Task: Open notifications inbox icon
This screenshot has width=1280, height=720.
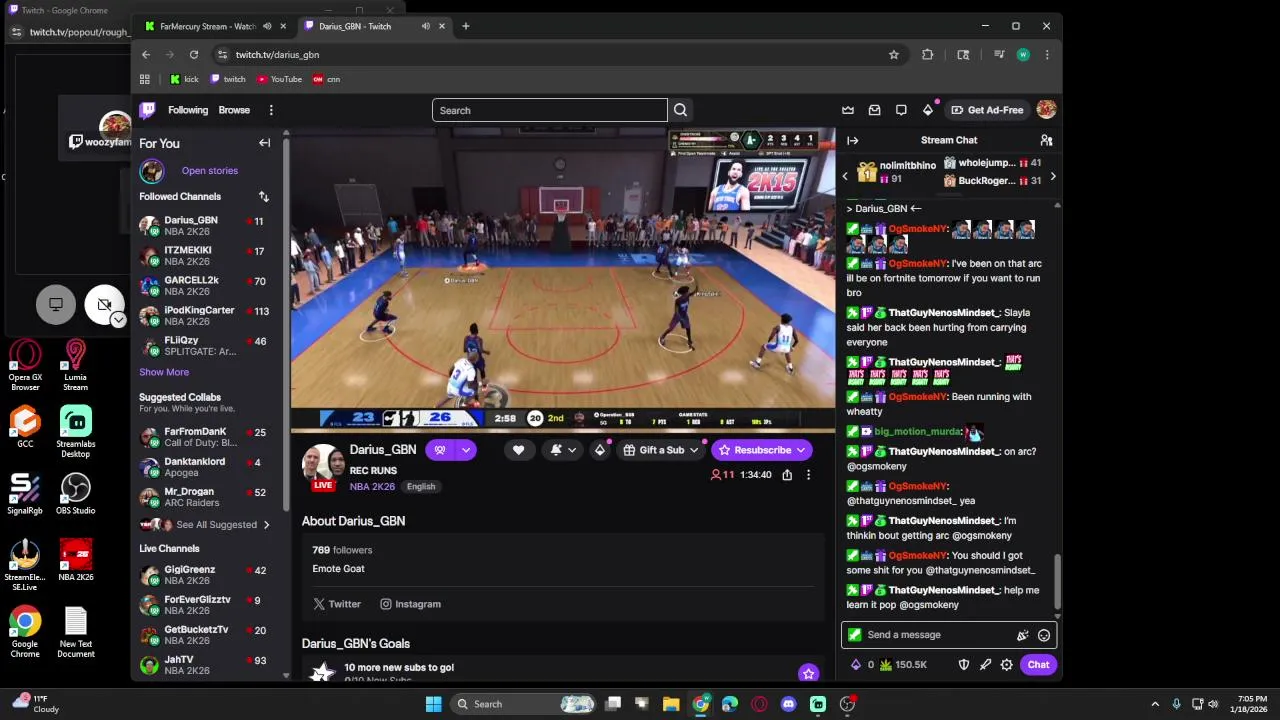Action: pos(875,110)
